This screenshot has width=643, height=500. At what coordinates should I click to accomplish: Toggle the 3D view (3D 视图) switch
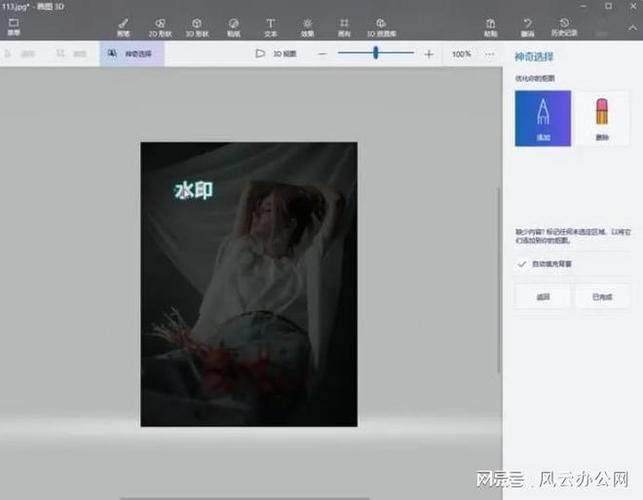coord(275,54)
